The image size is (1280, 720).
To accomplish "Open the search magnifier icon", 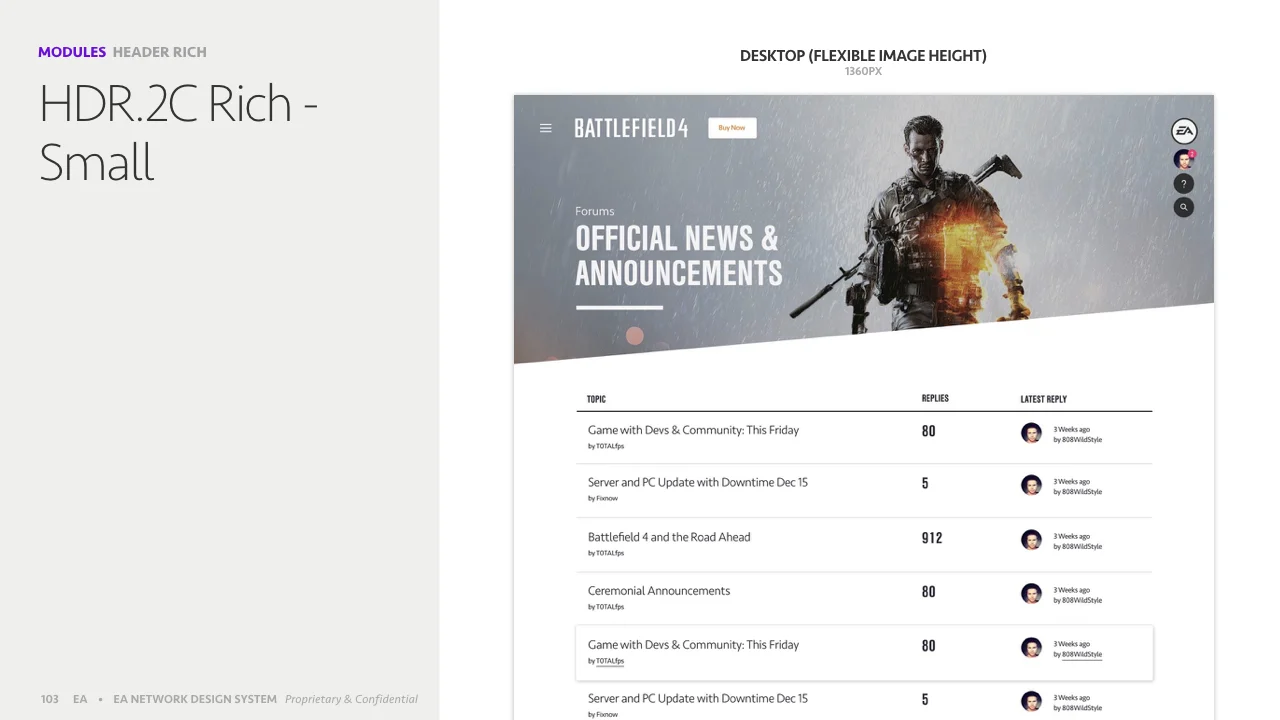I will tap(1184, 207).
